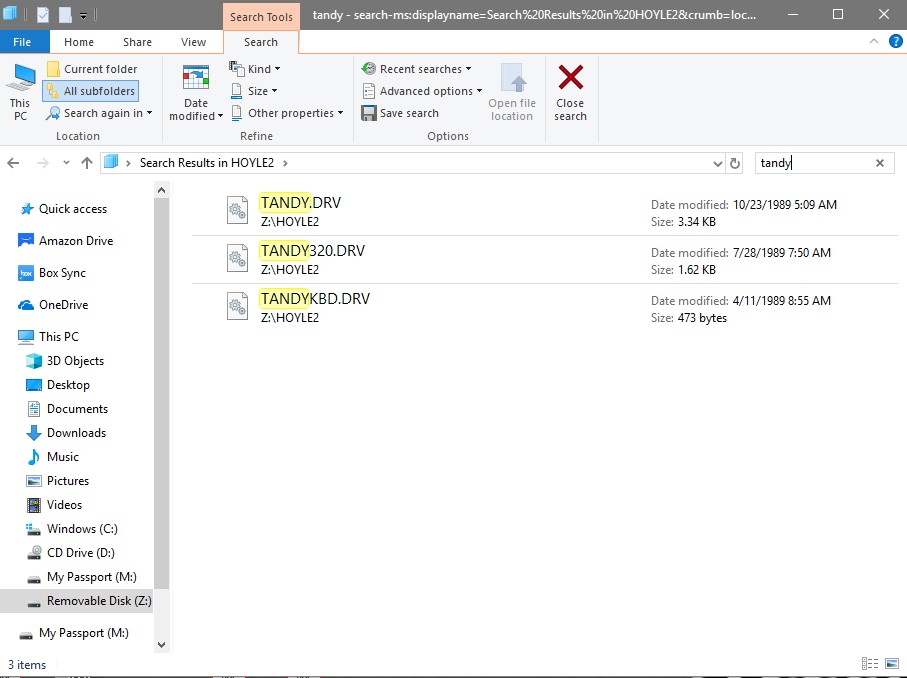
Task: Click the This PC ribbon icon
Action: (x=20, y=80)
